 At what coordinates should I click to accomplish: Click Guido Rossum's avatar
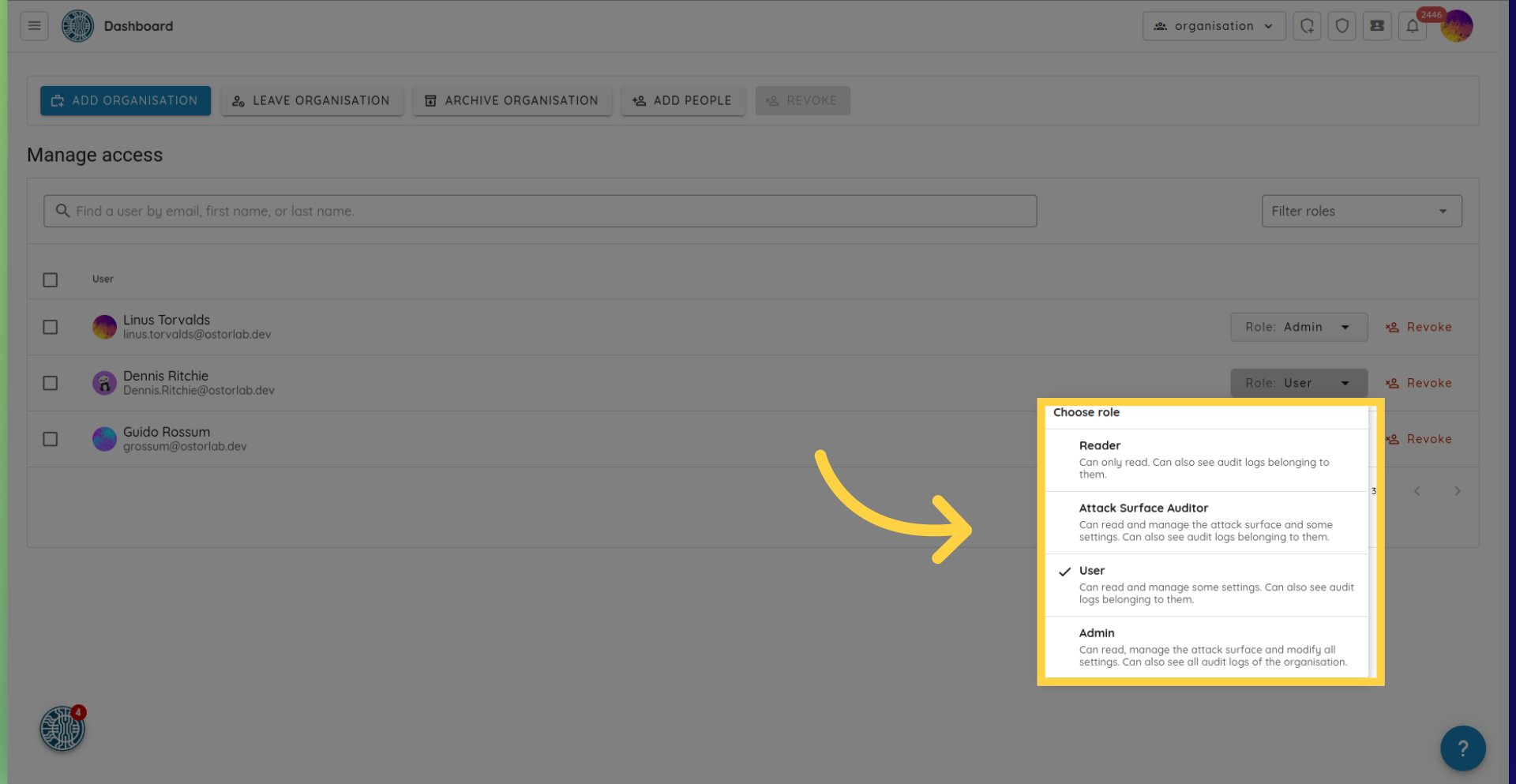click(104, 439)
